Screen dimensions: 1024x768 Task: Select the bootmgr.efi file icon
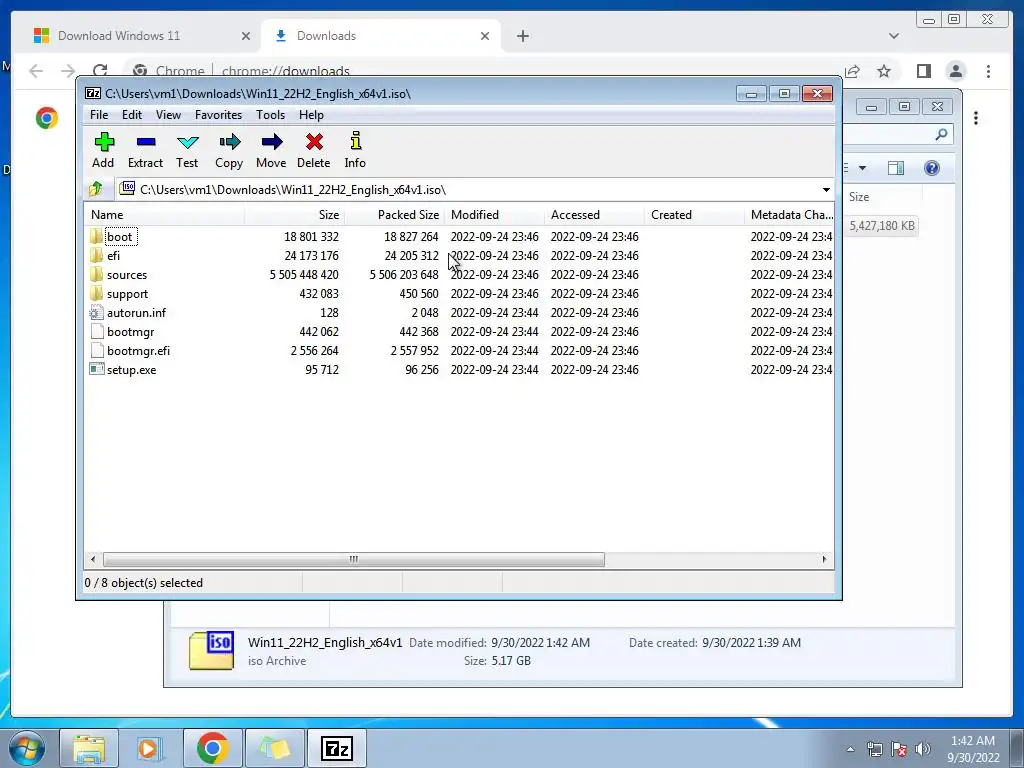coord(97,351)
